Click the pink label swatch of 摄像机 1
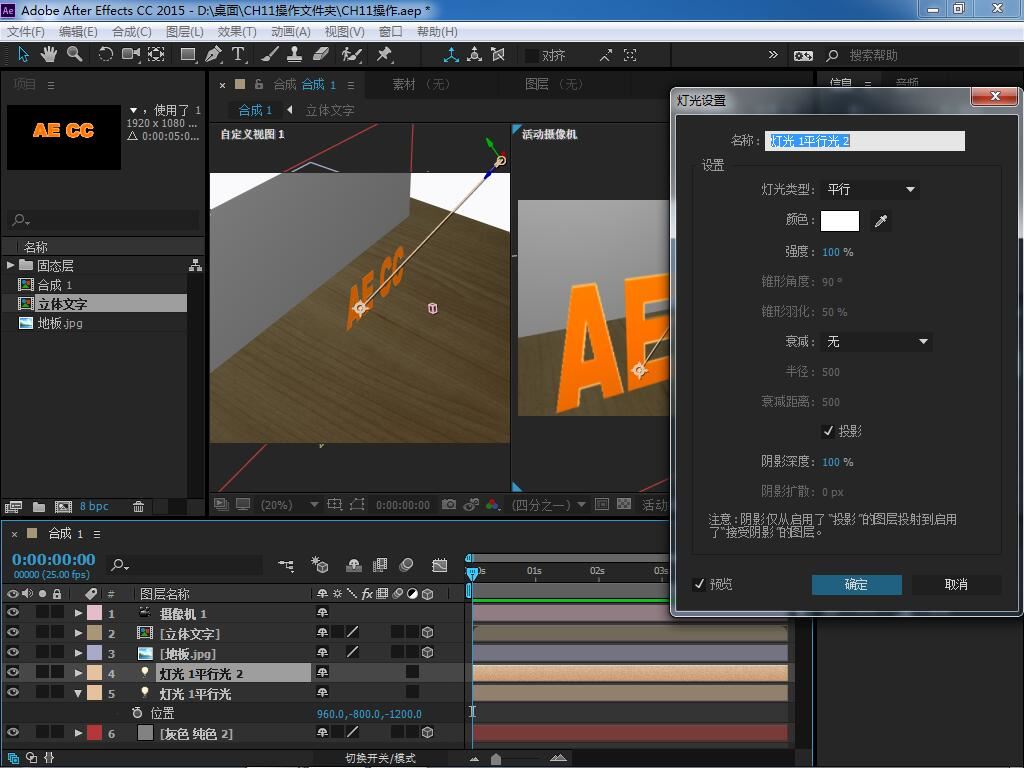The width and height of the screenshot is (1024, 768). pyautogui.click(x=95, y=613)
